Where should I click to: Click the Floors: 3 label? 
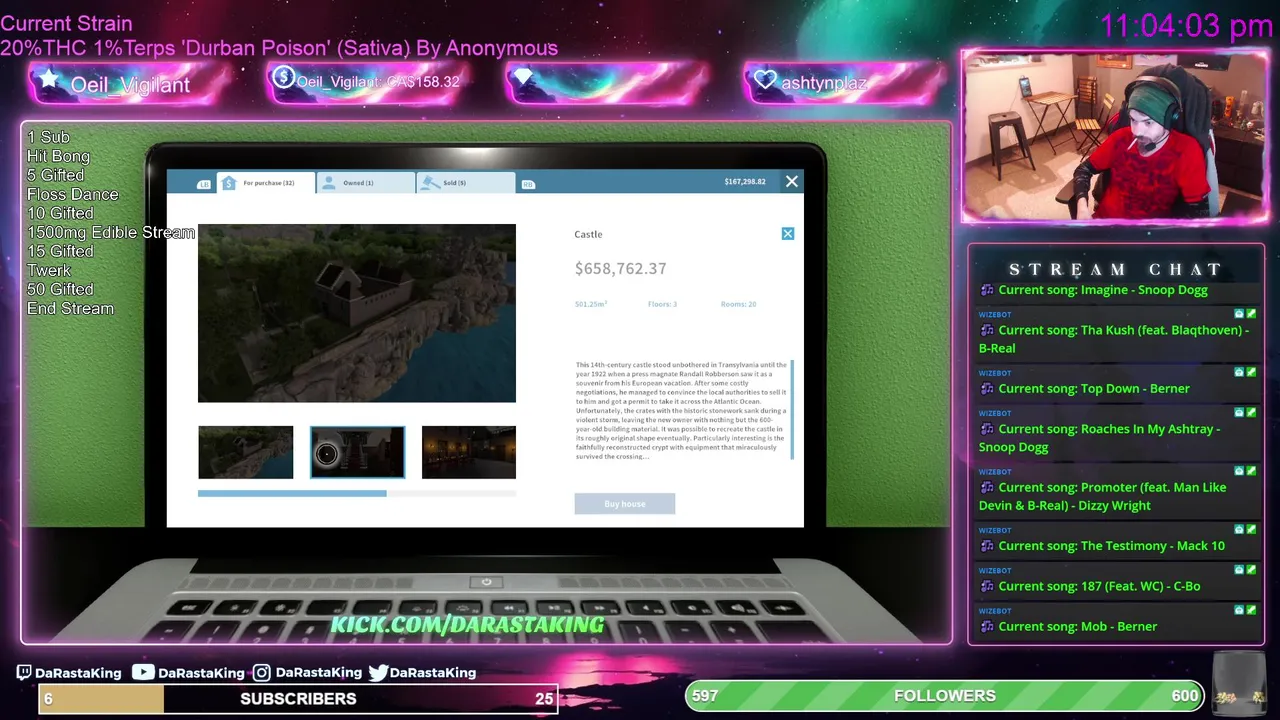point(662,304)
